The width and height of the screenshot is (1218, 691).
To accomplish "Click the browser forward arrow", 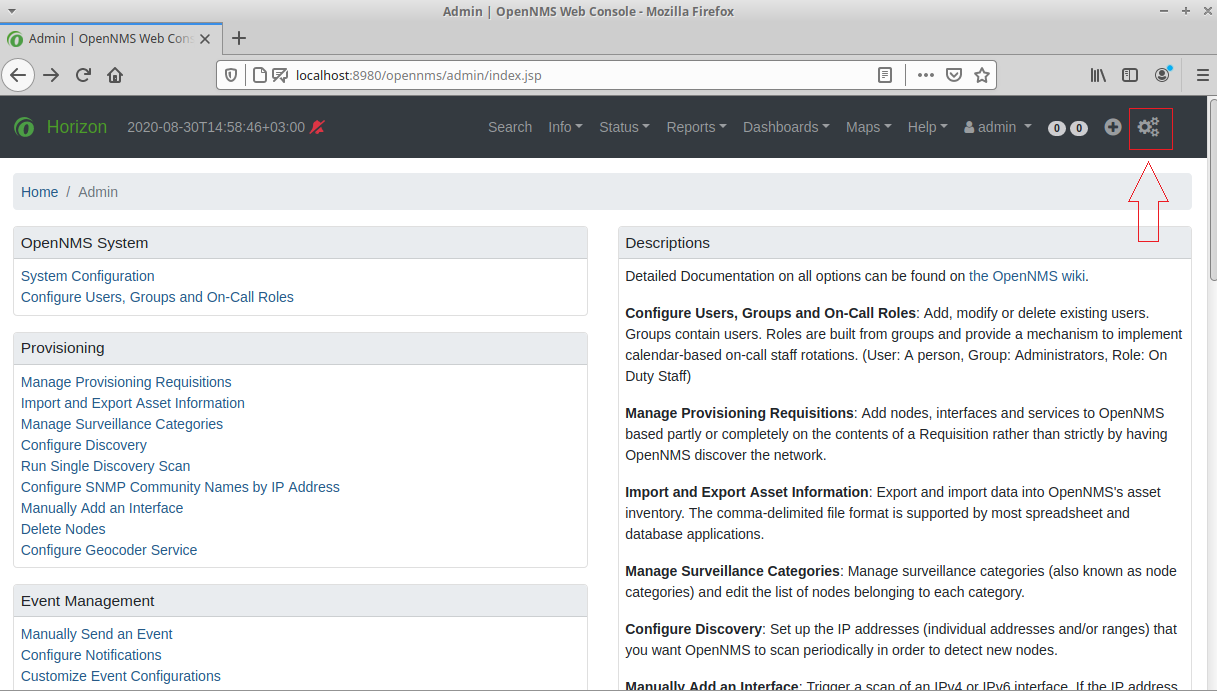I will [51, 75].
